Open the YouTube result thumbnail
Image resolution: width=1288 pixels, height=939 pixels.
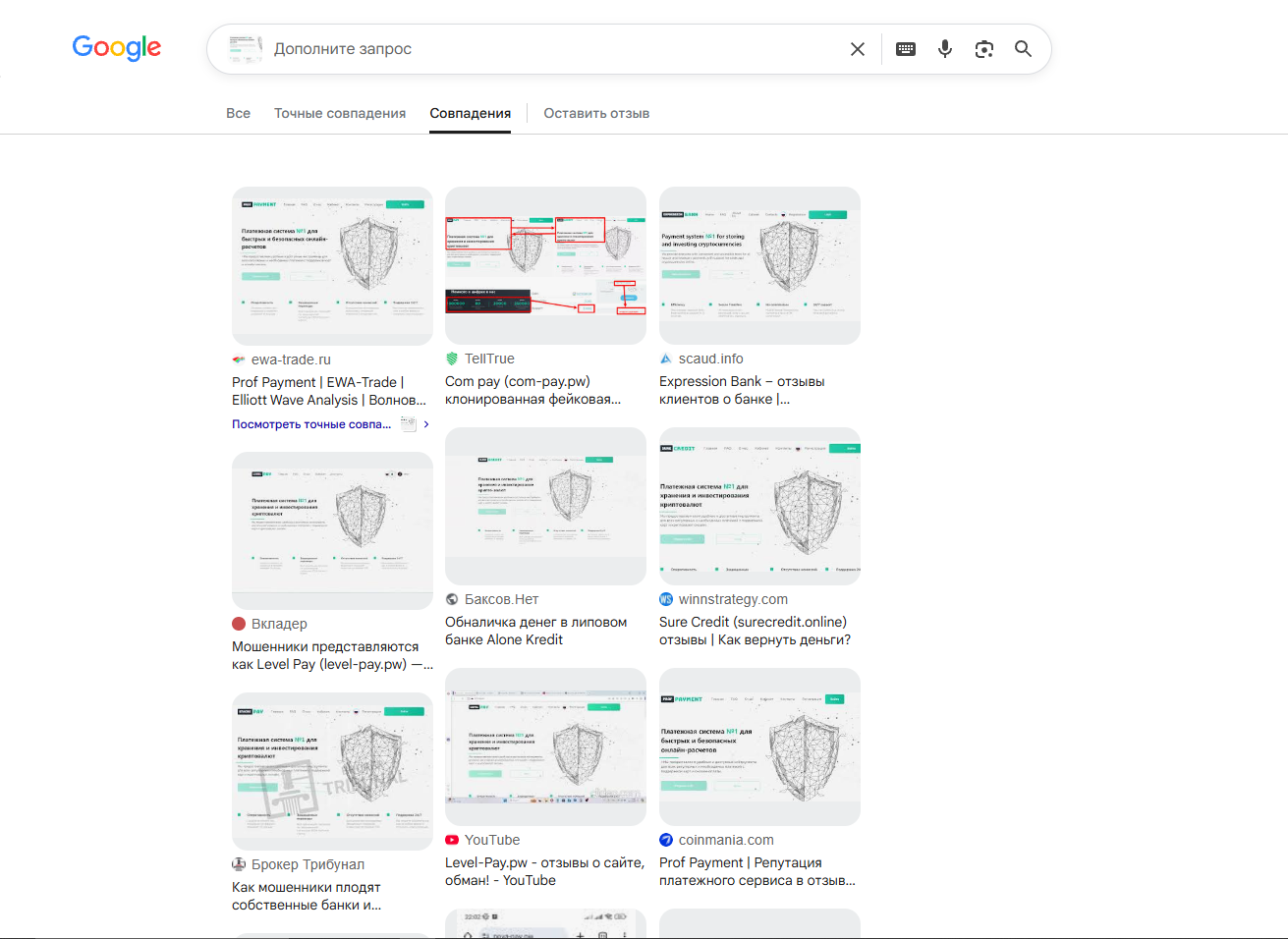[545, 746]
